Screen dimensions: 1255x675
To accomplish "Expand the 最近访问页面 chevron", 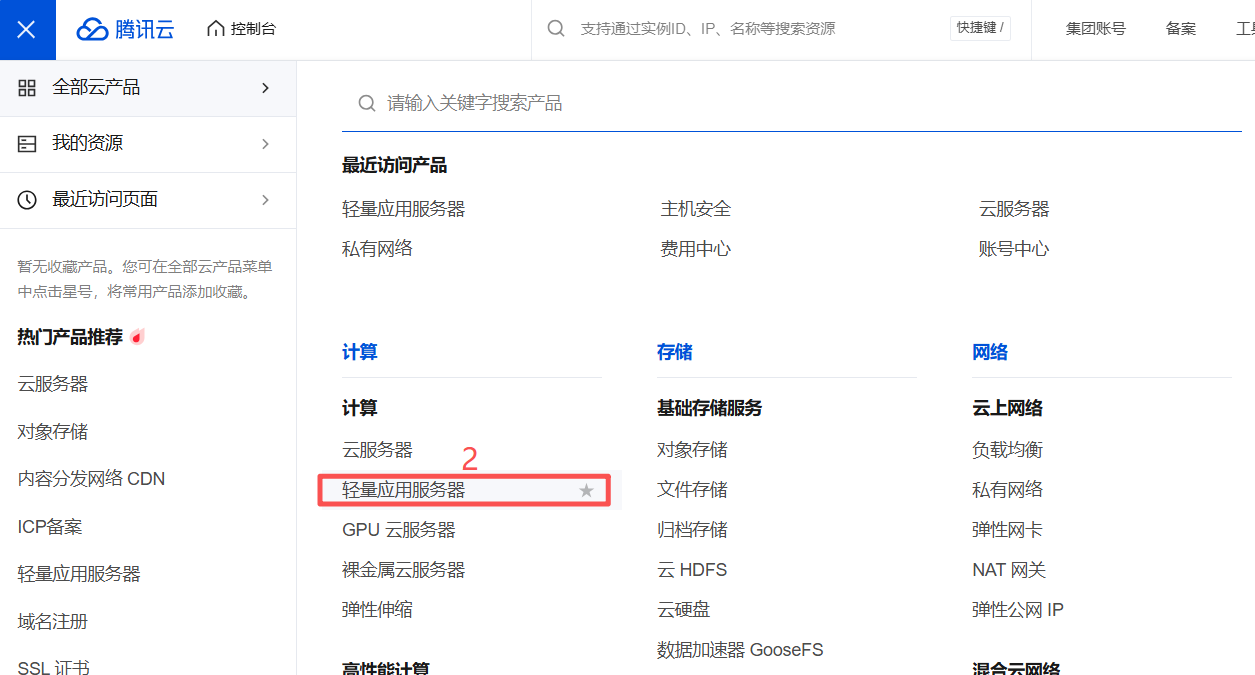I will click(265, 200).
